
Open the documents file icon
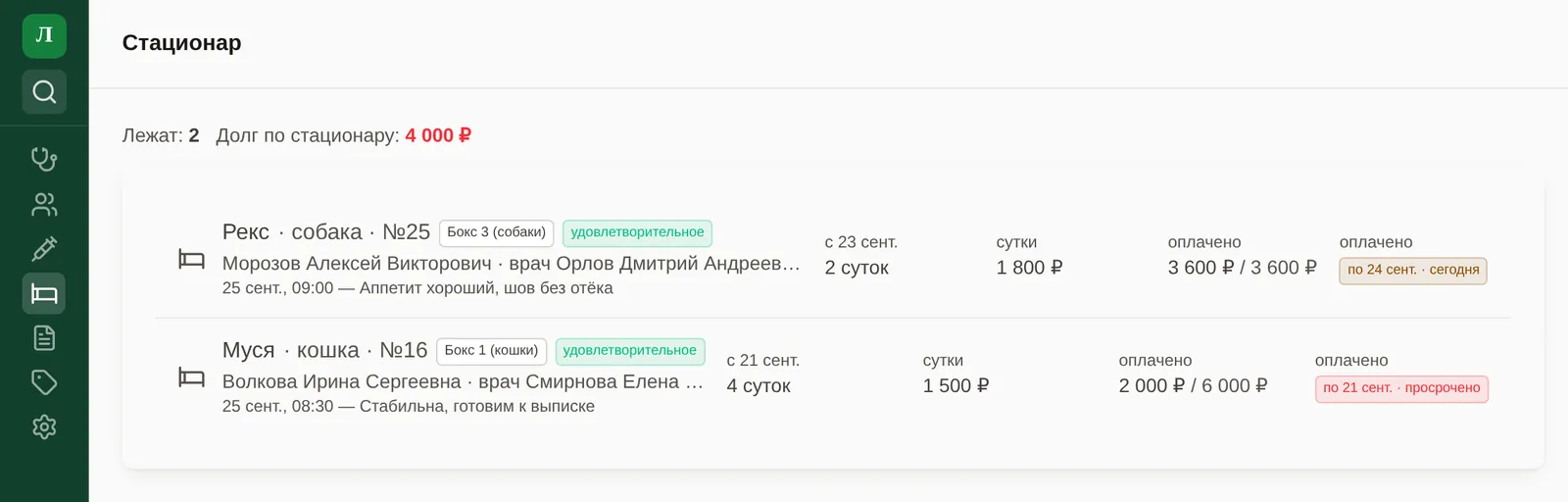(x=44, y=338)
